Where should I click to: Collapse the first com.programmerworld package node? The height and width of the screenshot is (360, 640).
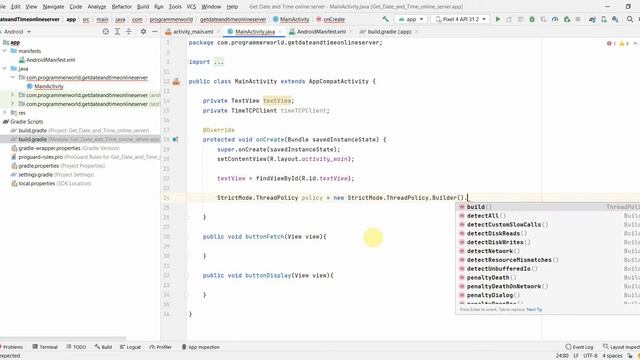(x=13, y=78)
